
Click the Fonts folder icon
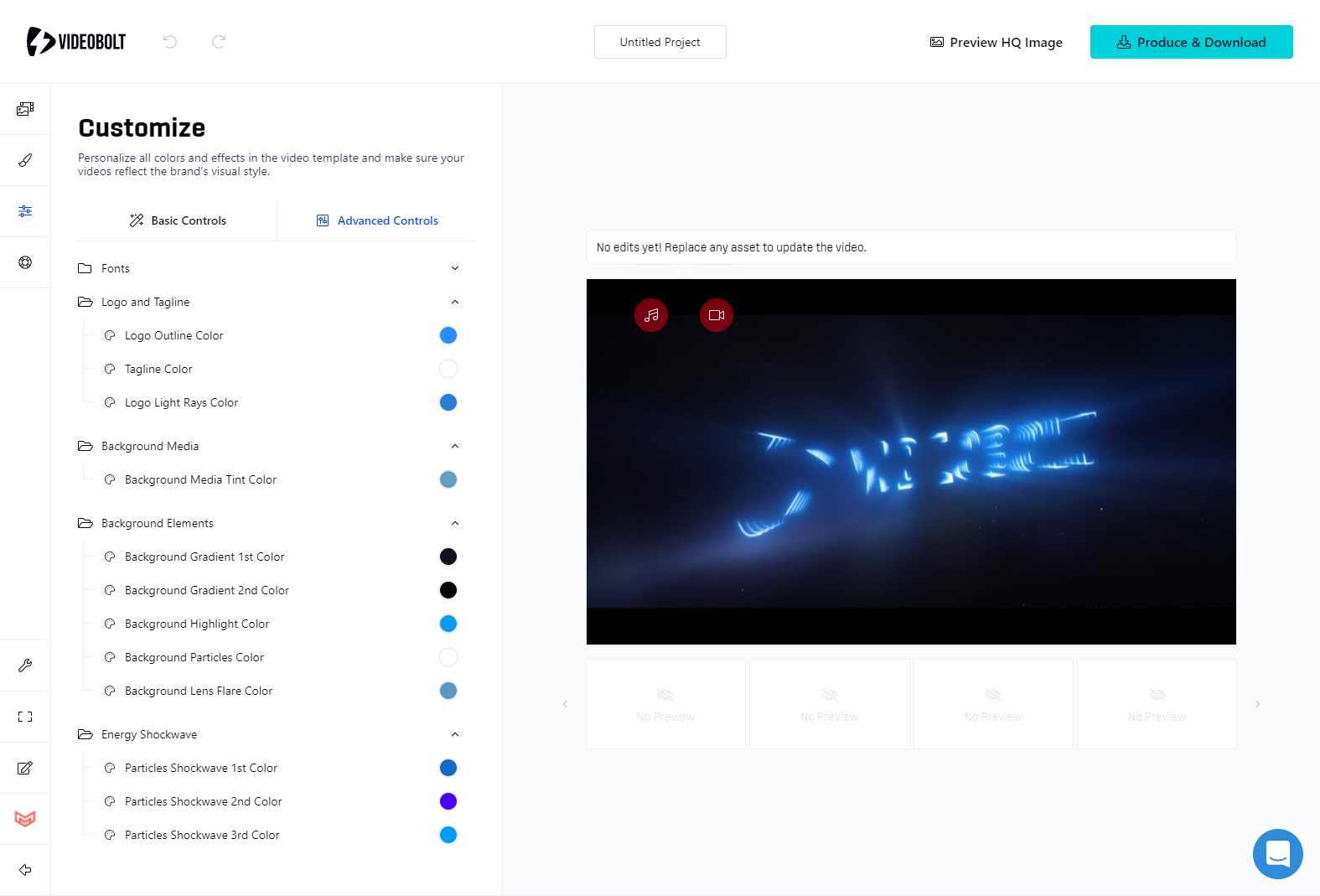85,268
